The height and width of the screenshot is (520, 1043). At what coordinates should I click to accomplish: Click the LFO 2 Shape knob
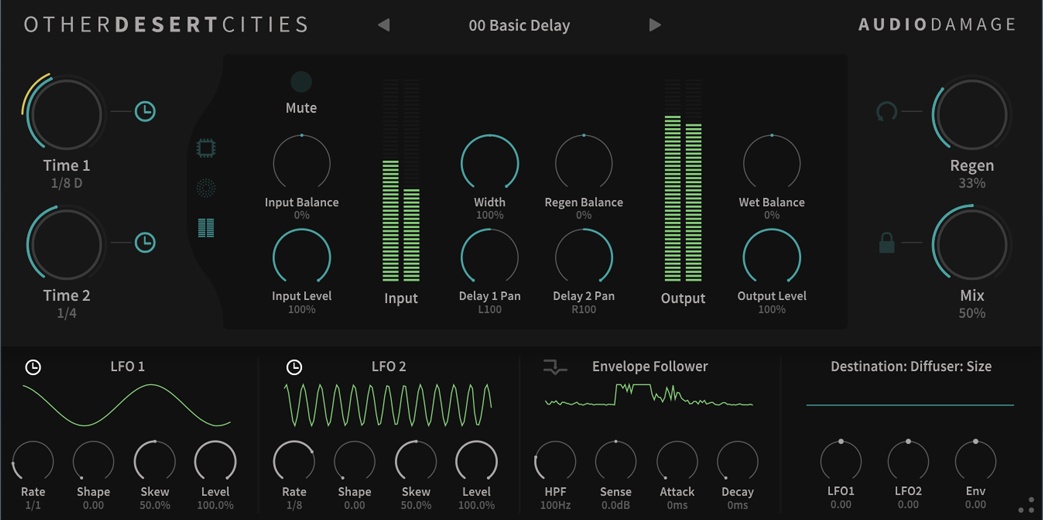[355, 461]
